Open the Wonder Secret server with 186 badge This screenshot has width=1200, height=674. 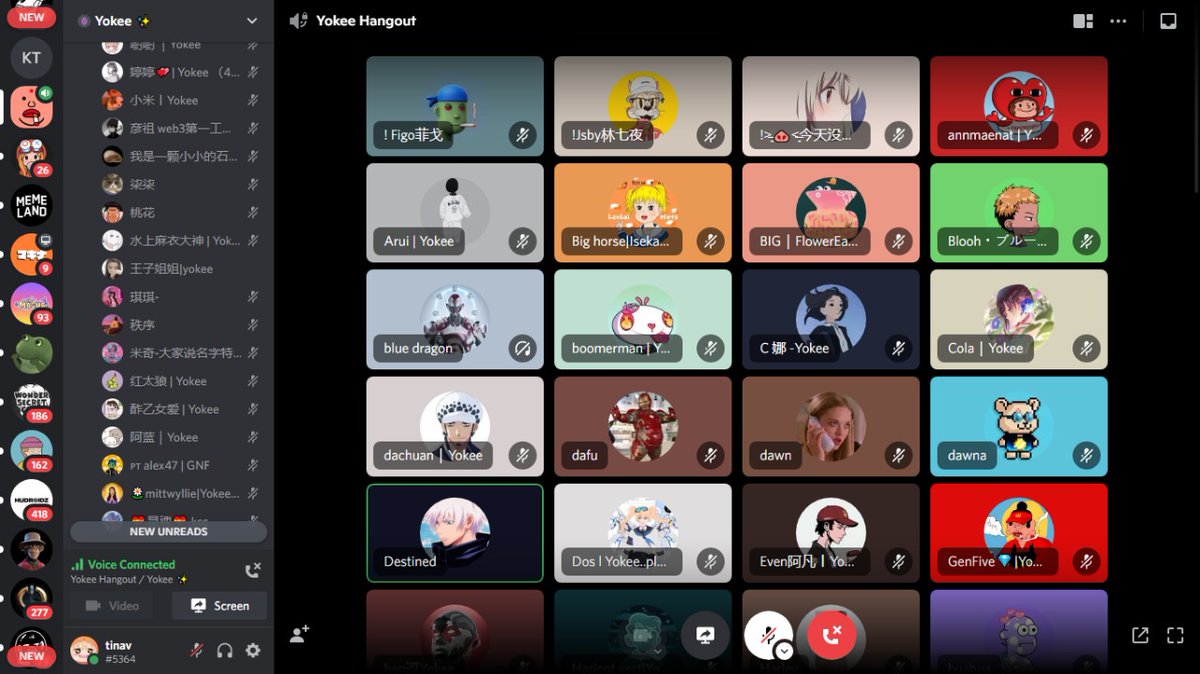[x=31, y=402]
